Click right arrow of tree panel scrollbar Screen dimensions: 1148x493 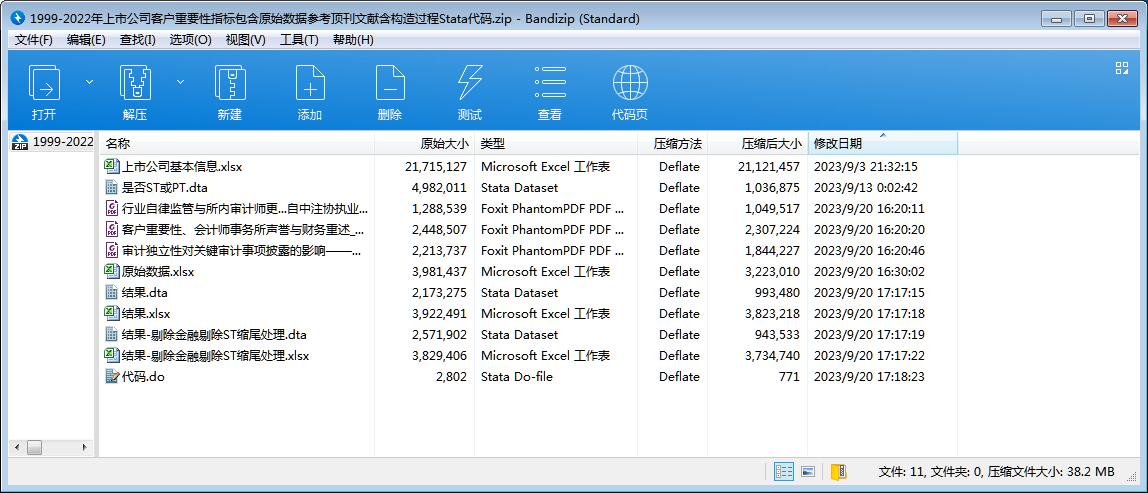(x=84, y=447)
